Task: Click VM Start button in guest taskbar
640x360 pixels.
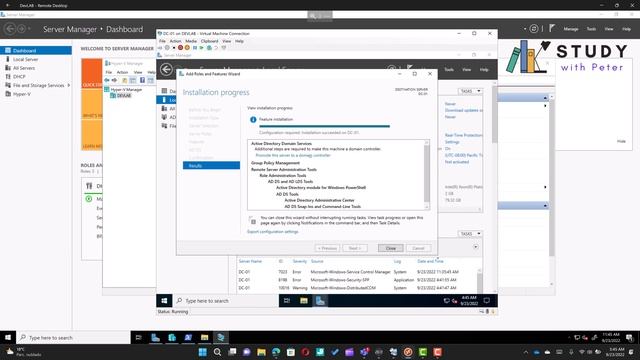Action: click(x=164, y=300)
